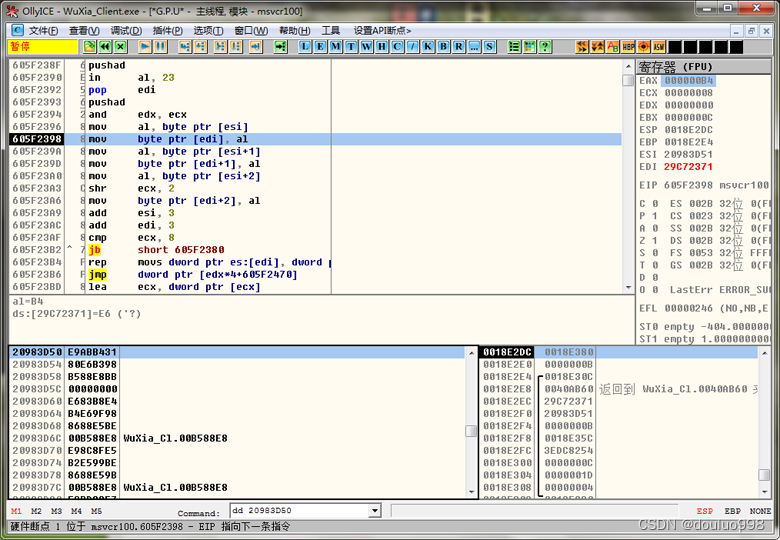Click the Step into toolbar icon
This screenshot has width=780, height=540.
(x=185, y=47)
